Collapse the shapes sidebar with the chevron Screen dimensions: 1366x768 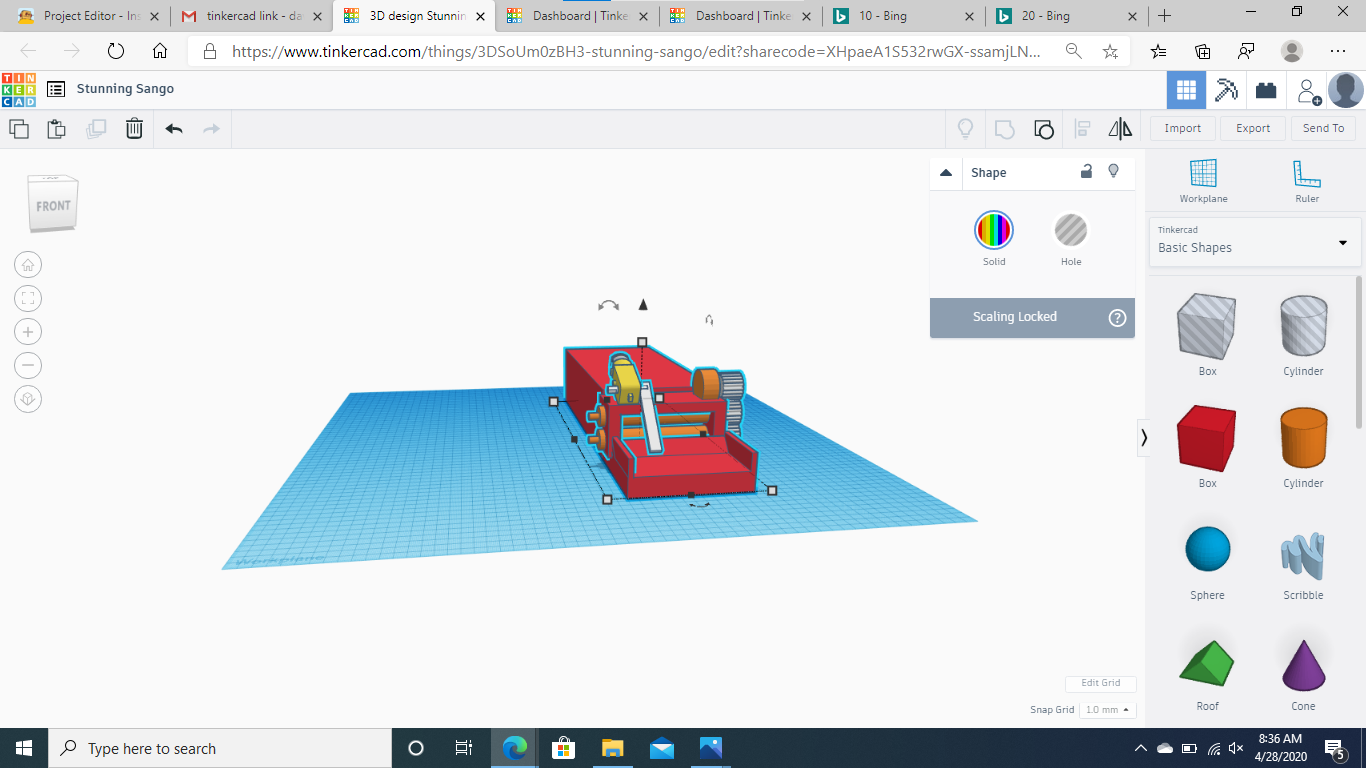tap(1144, 437)
